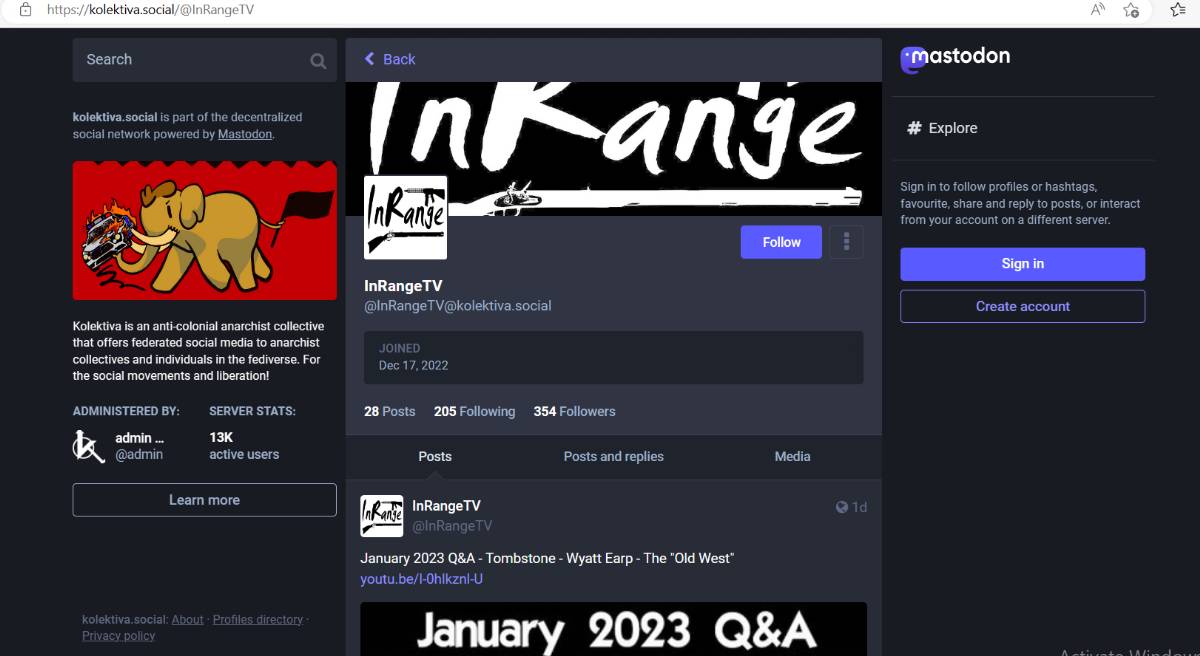The image size is (1200, 656).
Task: Open the Privacy policy link
Action: [118, 636]
